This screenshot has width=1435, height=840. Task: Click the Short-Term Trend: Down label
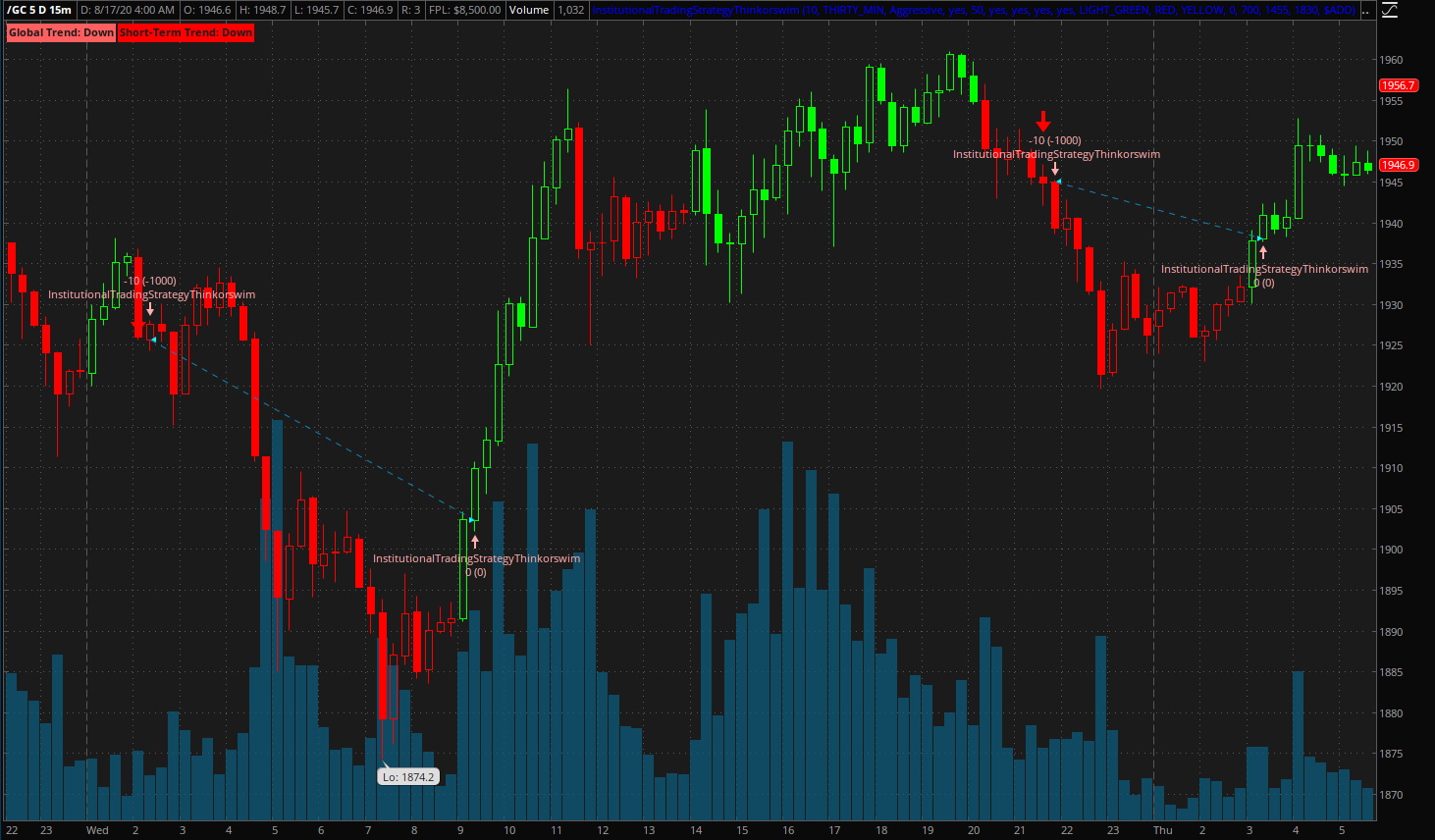point(186,32)
